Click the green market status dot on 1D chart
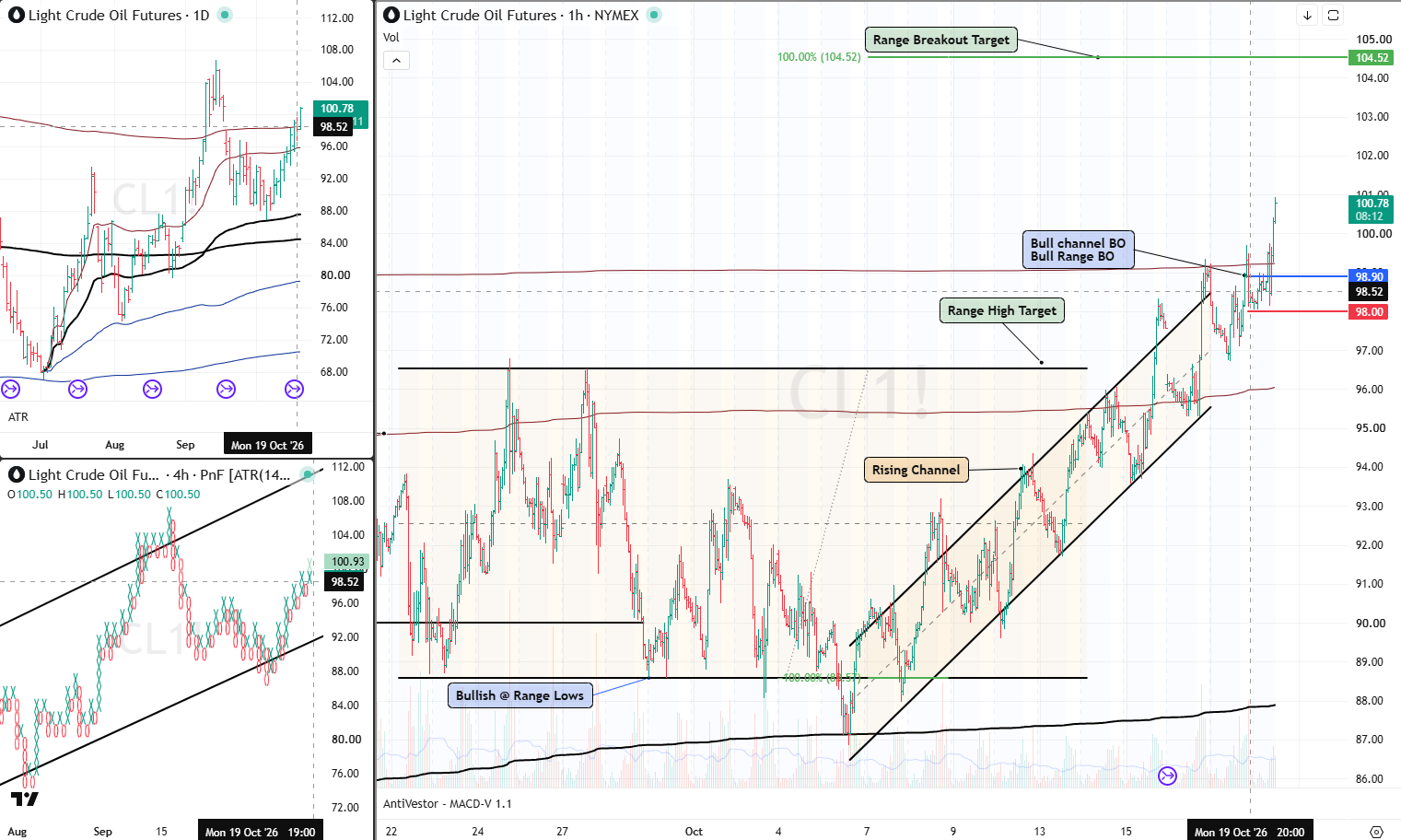 (225, 15)
